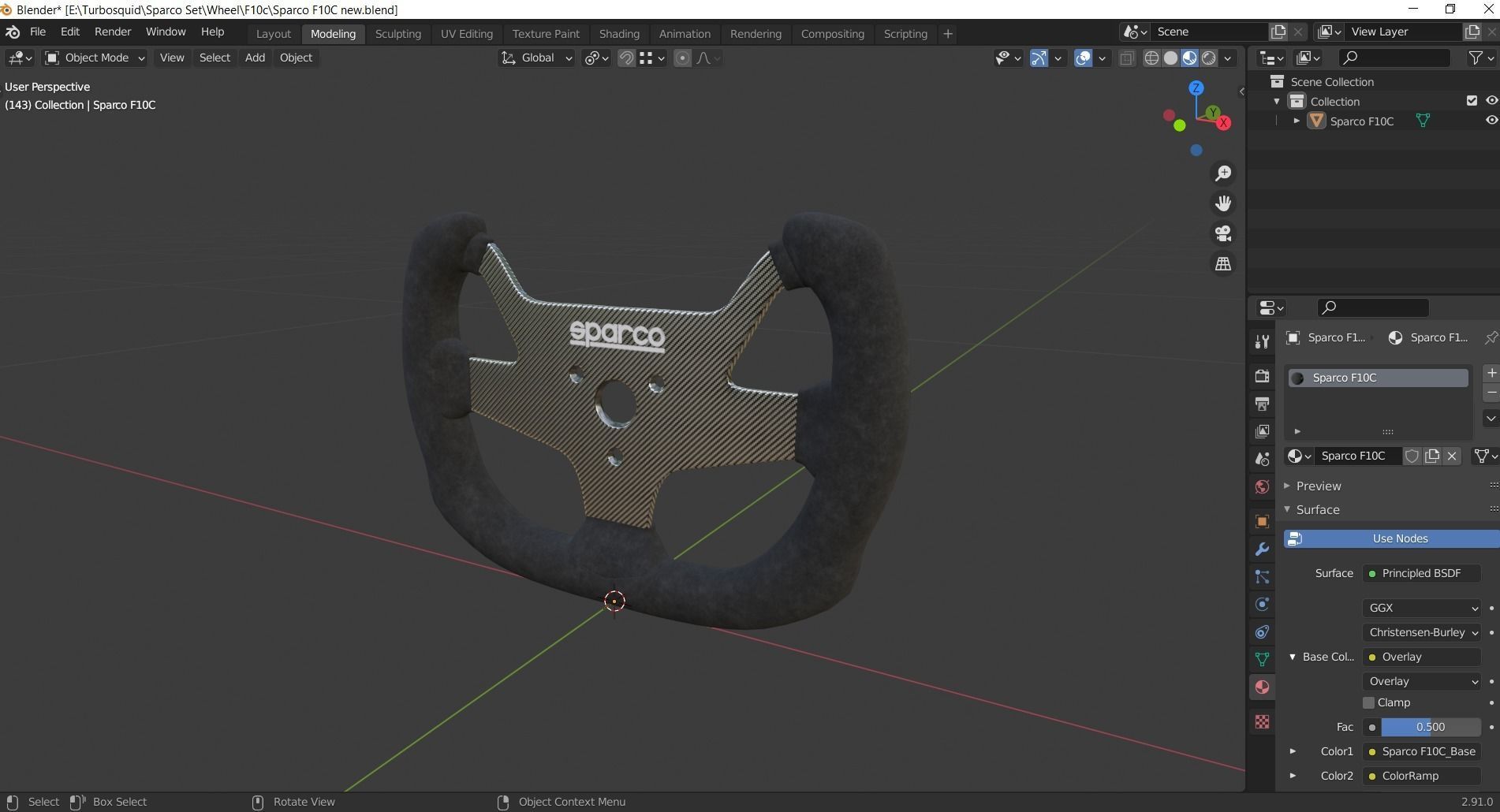Viewport: 1500px width, 812px height.
Task: Add a material slot with plus button
Action: [x=1491, y=373]
